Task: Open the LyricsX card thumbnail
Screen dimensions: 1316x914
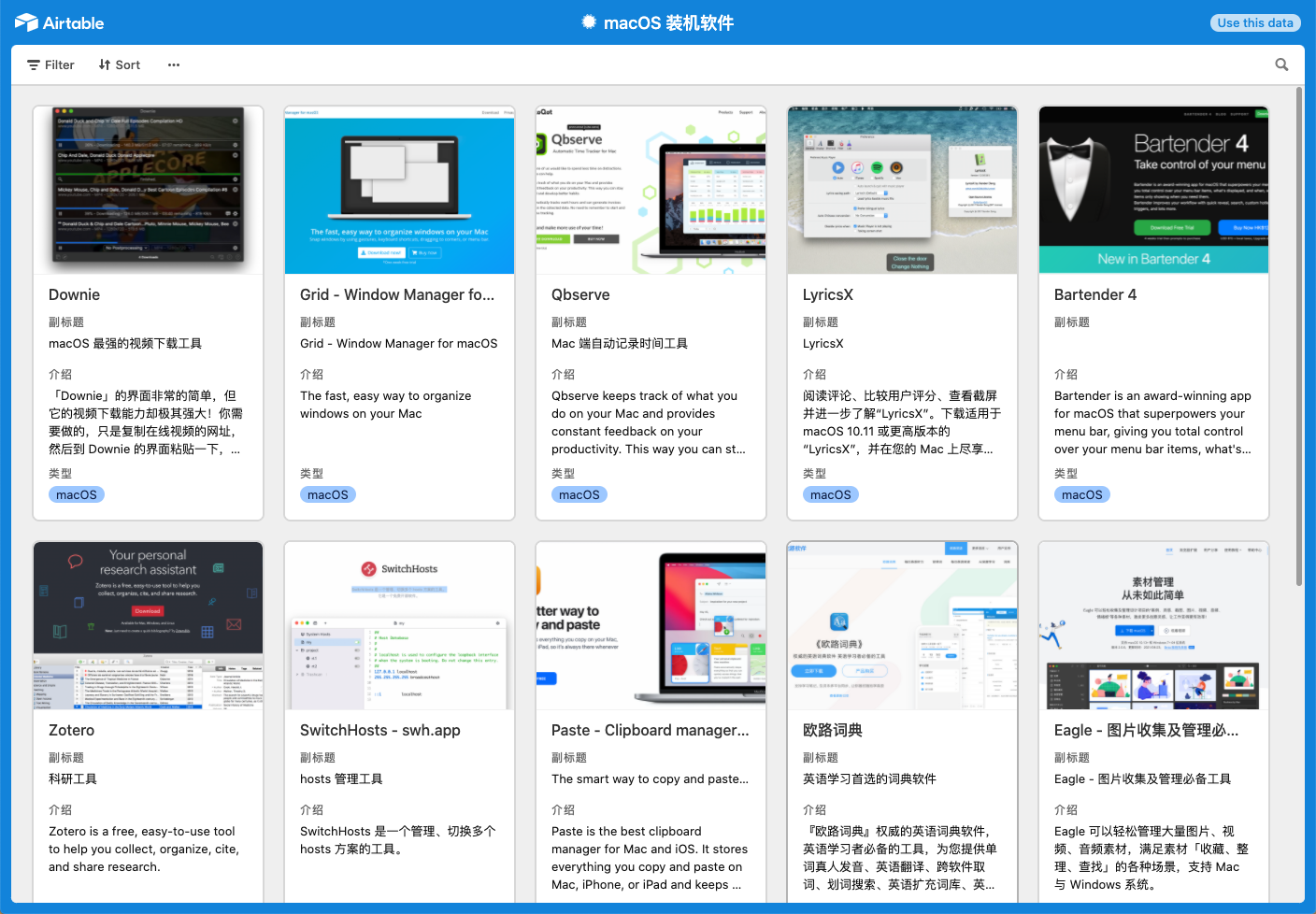Action: coord(902,190)
